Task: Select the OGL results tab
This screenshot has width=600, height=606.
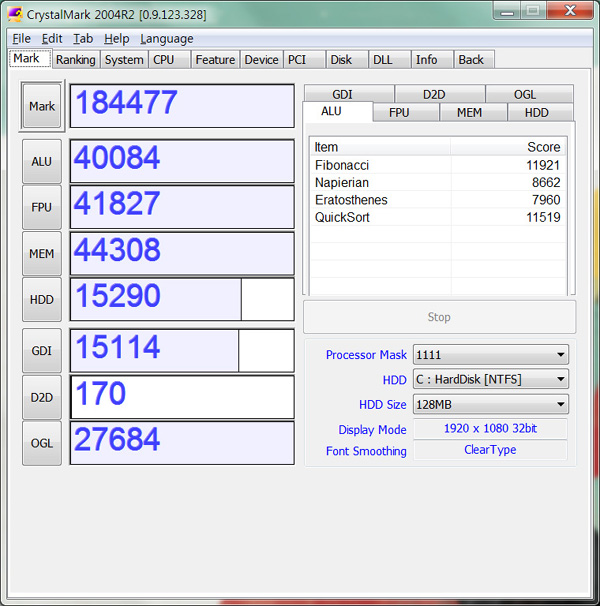Action: click(529, 94)
